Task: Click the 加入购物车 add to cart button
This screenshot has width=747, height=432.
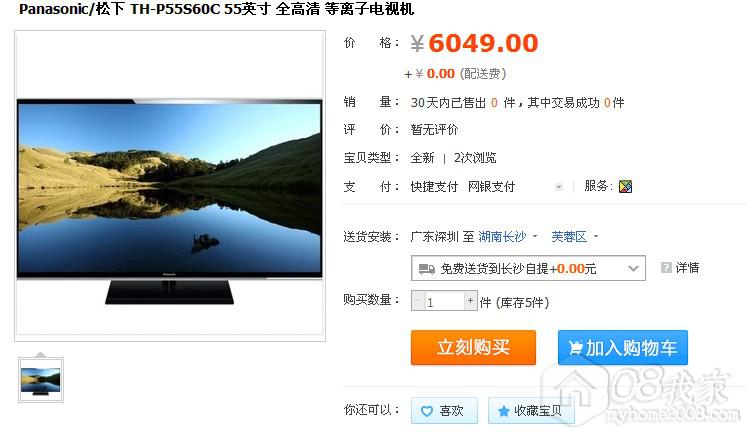Action: pos(623,348)
